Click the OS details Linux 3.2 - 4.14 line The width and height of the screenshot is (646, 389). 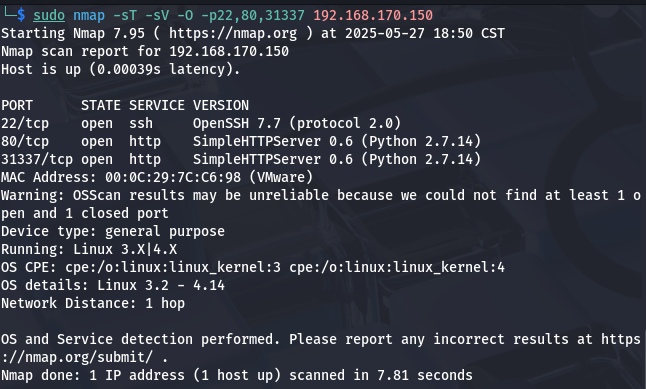pos(113,285)
